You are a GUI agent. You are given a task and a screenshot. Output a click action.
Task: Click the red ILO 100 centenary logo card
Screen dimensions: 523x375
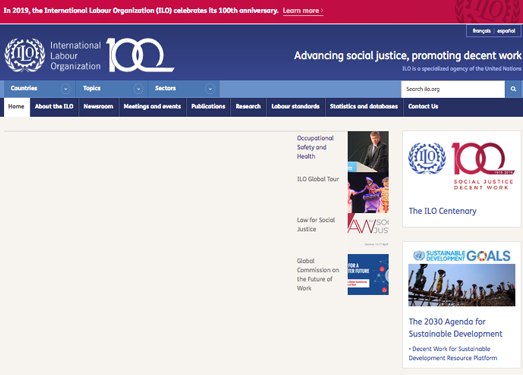[x=461, y=166]
